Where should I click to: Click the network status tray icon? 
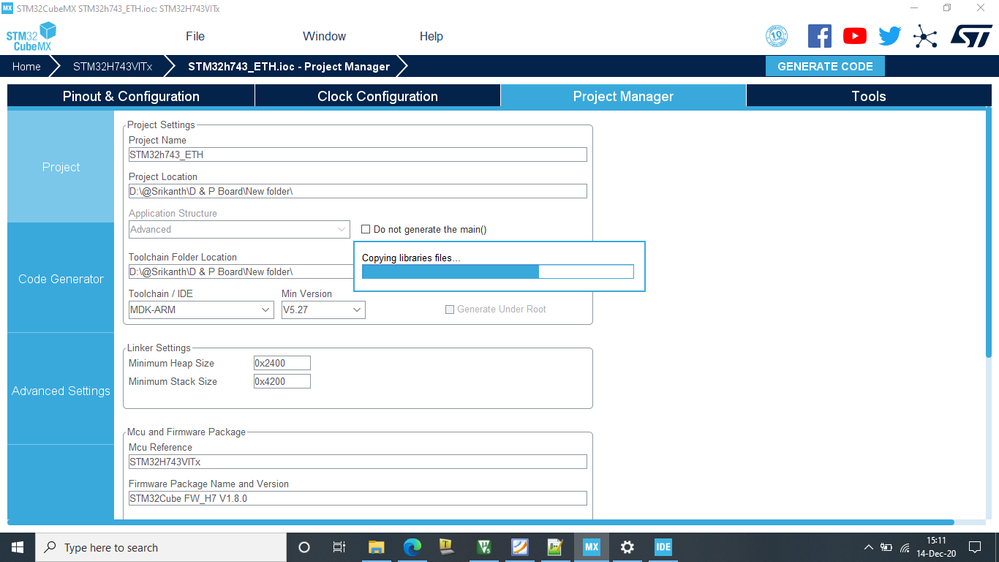905,547
